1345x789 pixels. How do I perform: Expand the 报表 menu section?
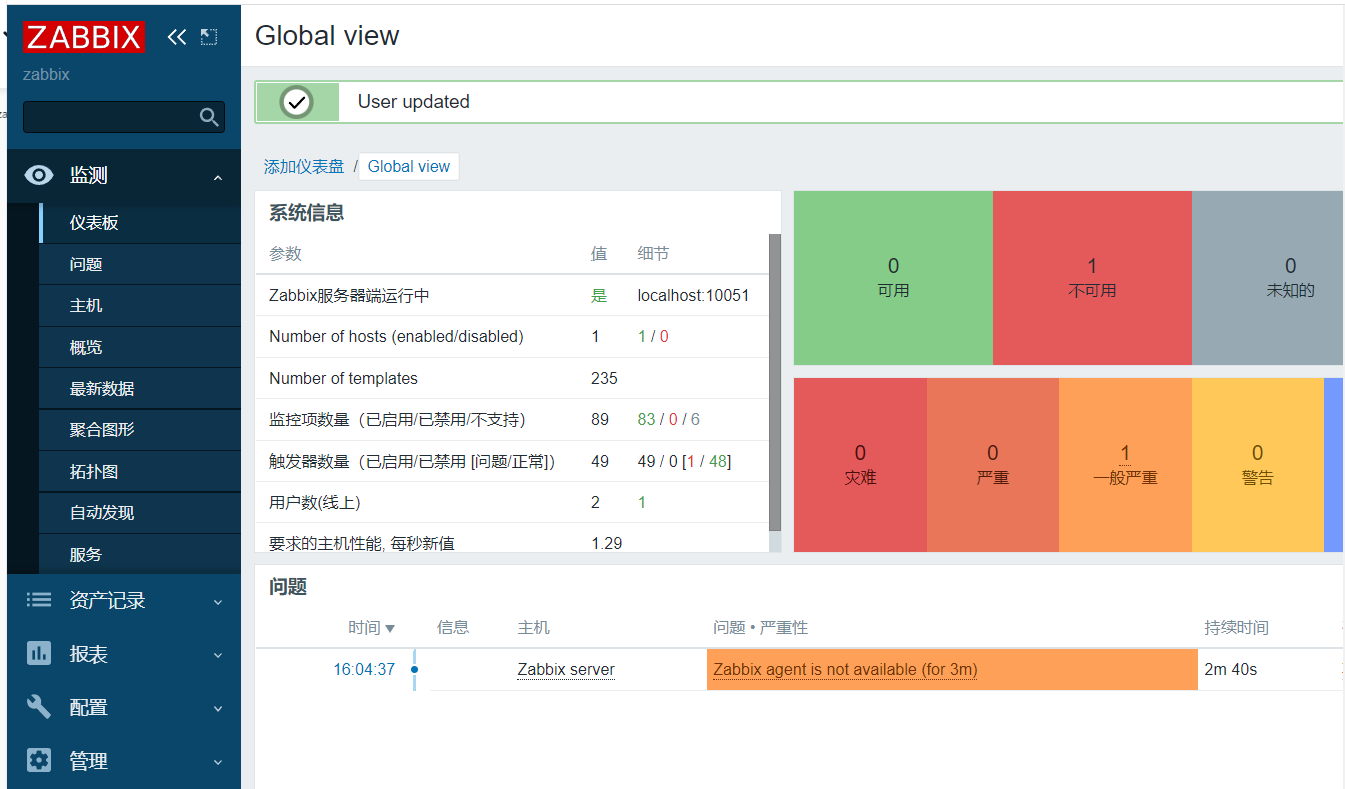point(218,656)
